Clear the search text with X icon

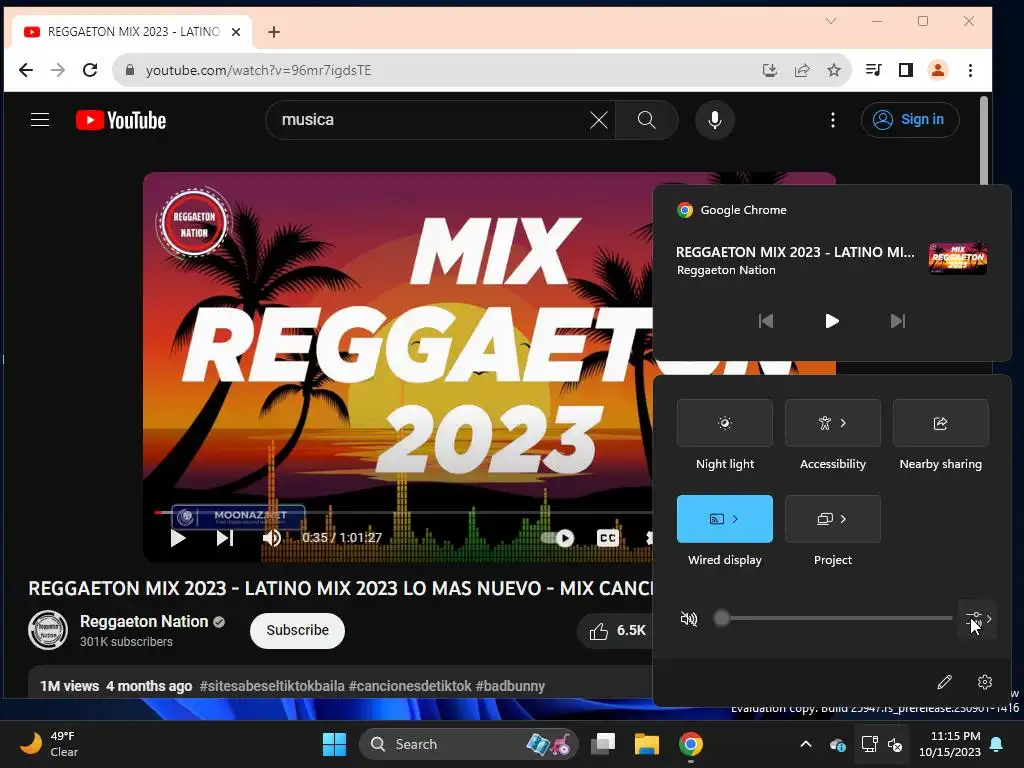click(598, 120)
